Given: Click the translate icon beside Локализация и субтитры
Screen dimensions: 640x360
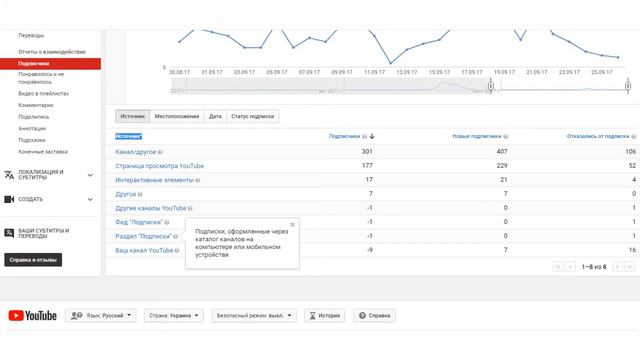Looking at the screenshot, I should coord(9,175).
